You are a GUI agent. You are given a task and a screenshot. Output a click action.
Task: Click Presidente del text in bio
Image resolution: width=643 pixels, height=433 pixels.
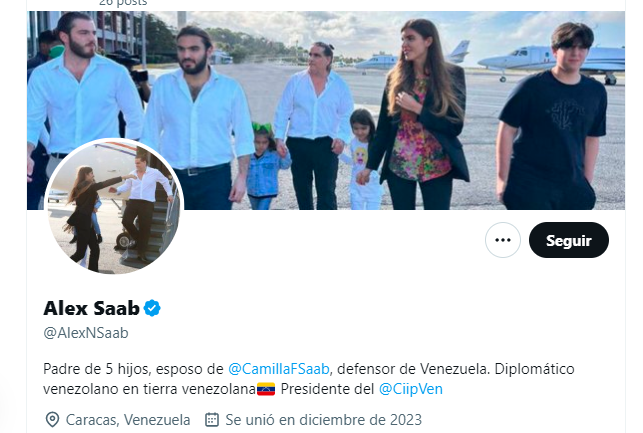327,389
